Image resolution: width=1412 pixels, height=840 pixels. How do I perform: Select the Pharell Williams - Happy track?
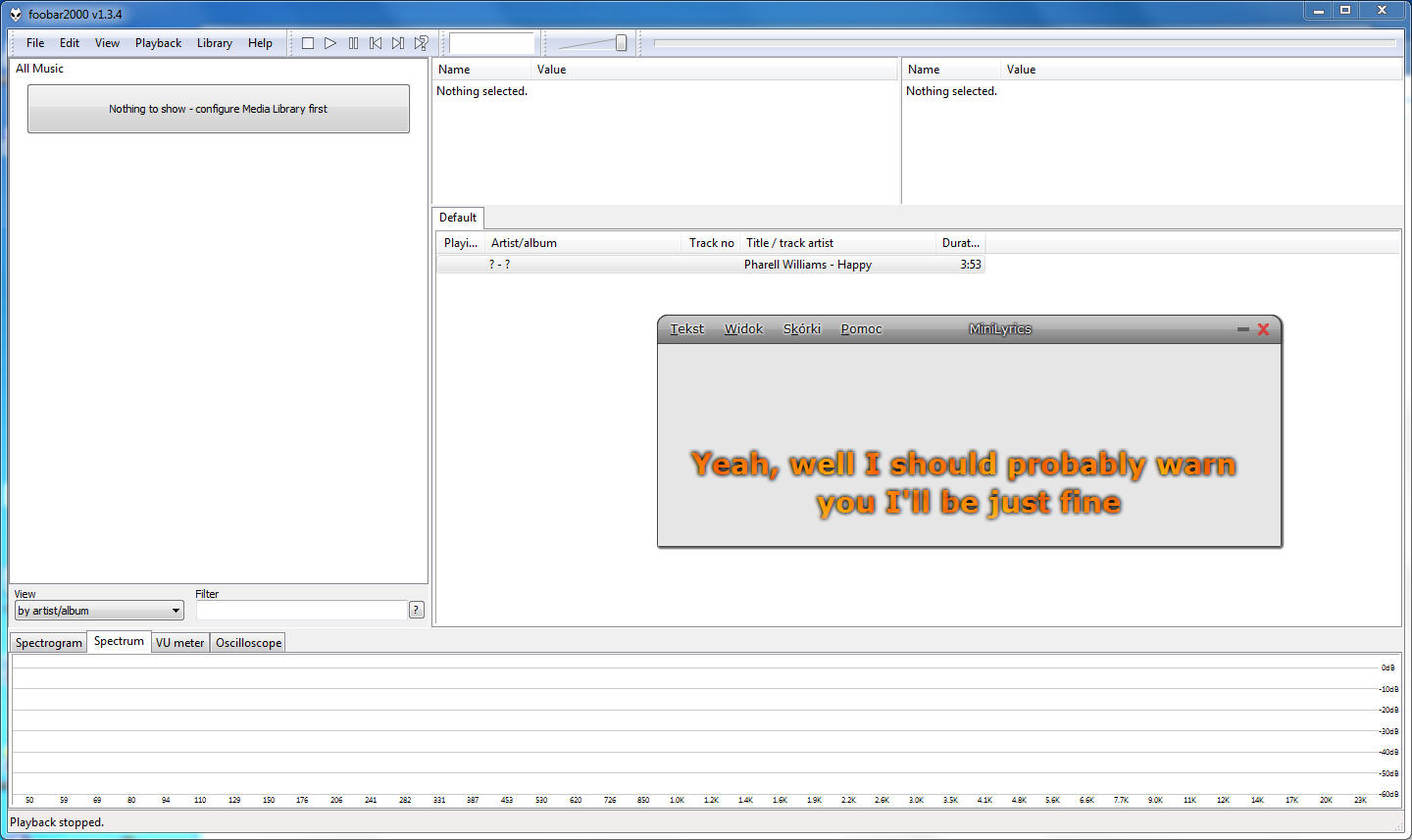807,265
